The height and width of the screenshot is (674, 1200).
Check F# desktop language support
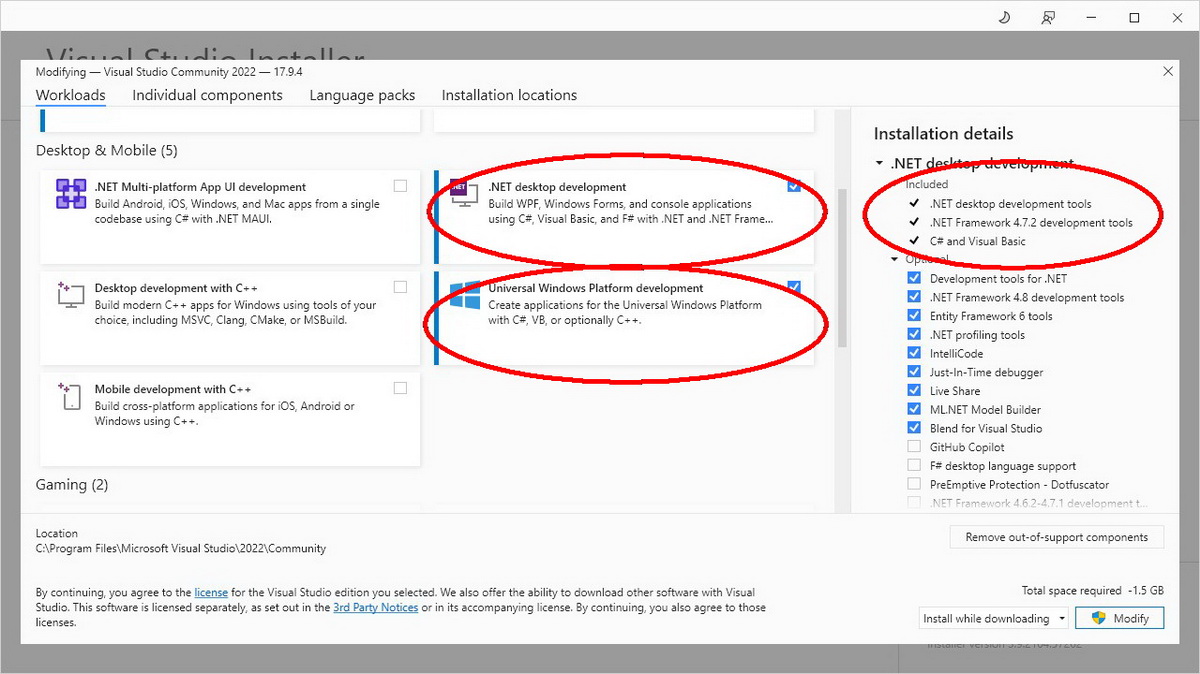[x=913, y=465]
